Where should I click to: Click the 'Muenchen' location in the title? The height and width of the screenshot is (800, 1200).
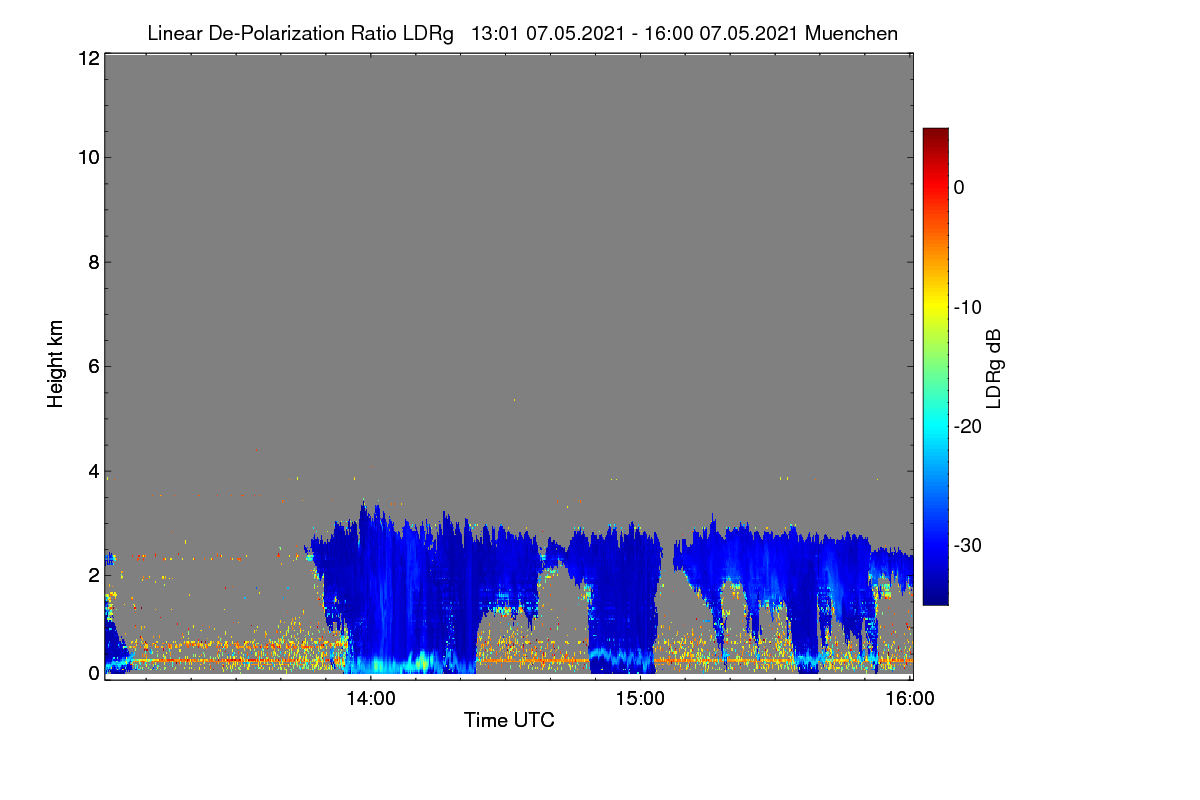point(851,34)
